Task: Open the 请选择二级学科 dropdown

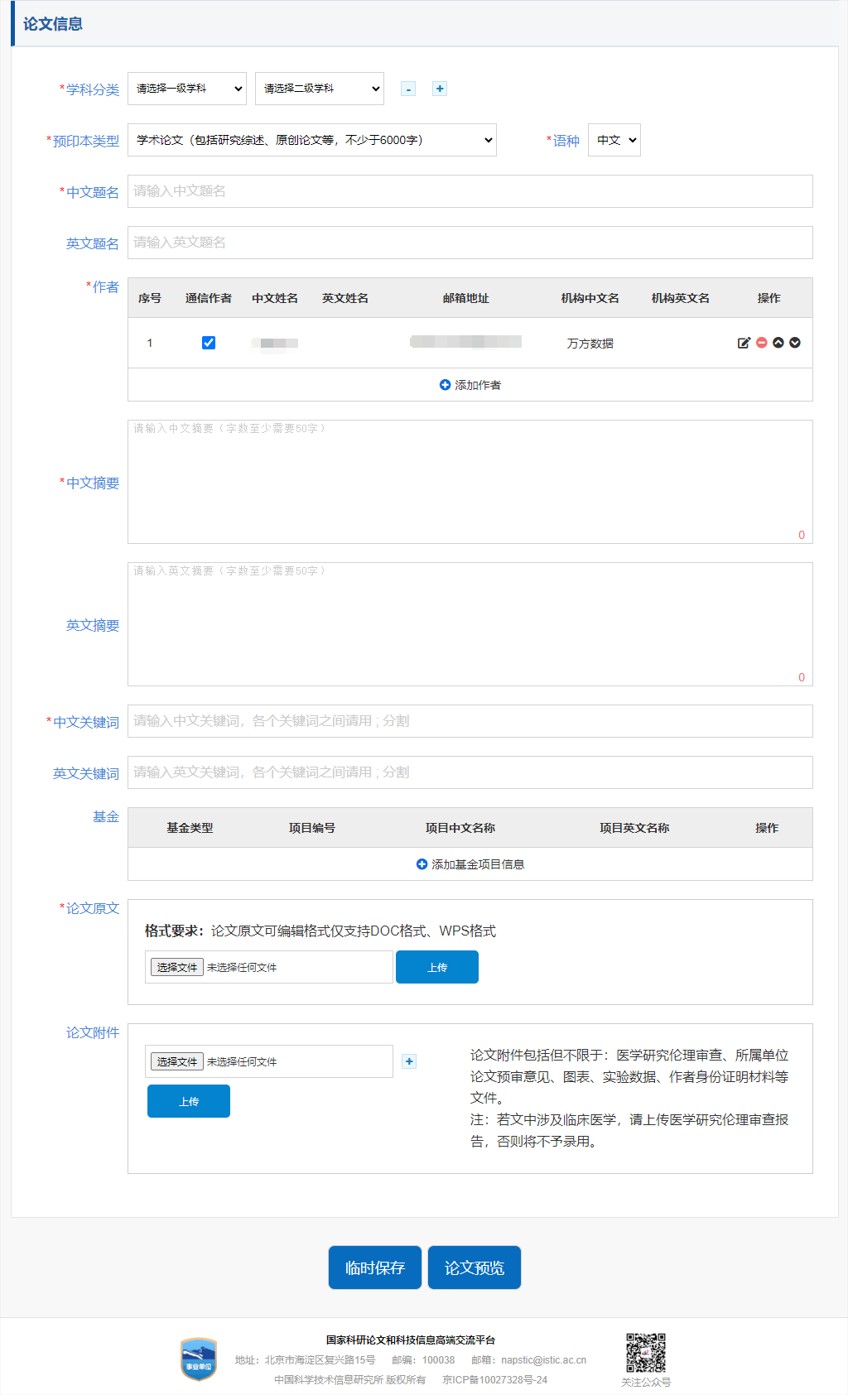Action: pyautogui.click(x=319, y=88)
